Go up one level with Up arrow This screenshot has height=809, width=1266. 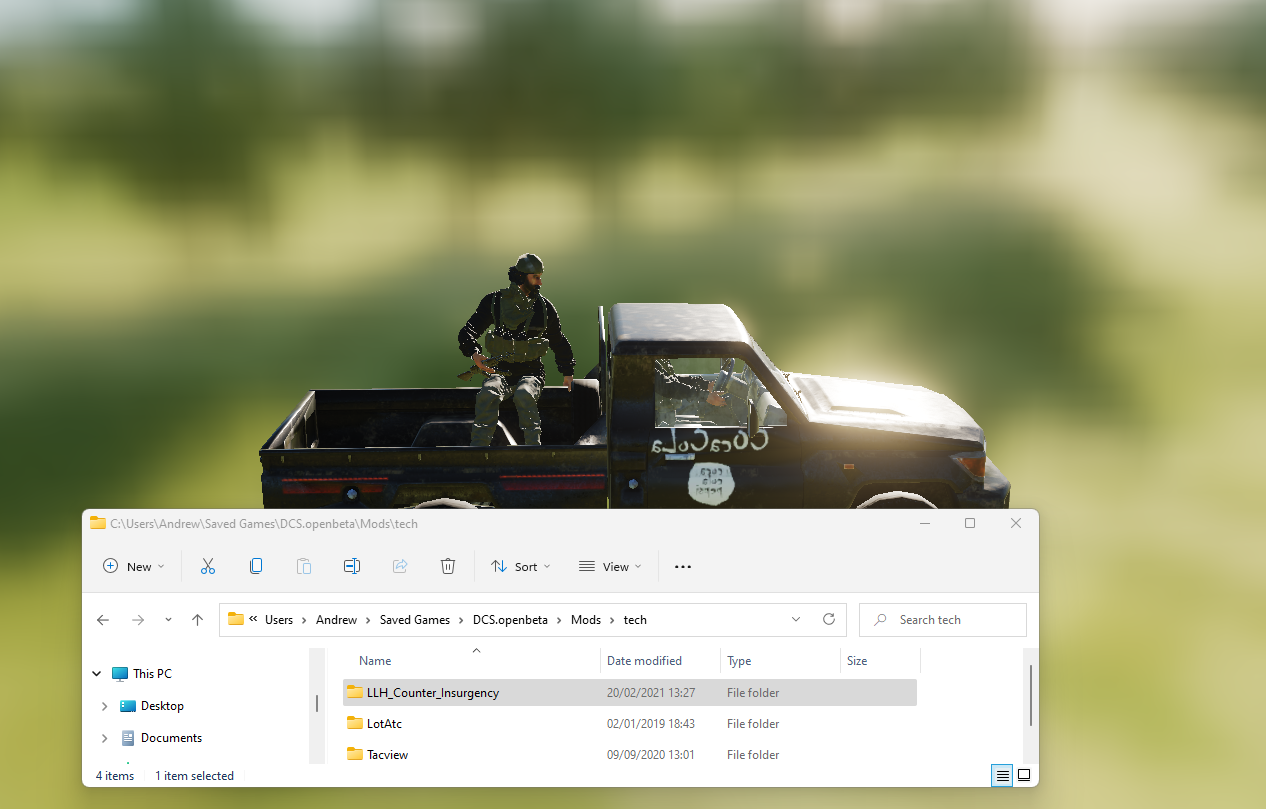pyautogui.click(x=198, y=620)
